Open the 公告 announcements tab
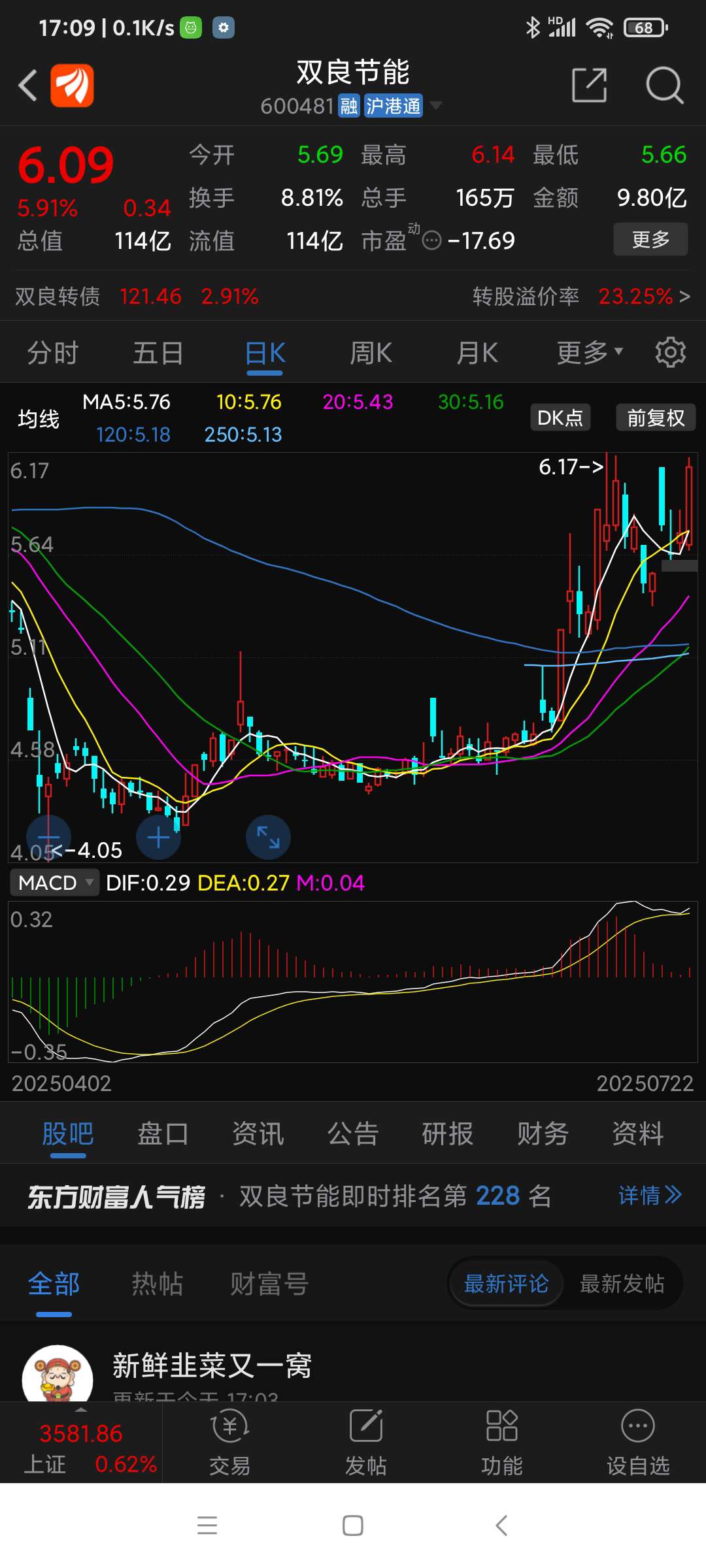The width and height of the screenshot is (706, 1568). click(x=353, y=1134)
